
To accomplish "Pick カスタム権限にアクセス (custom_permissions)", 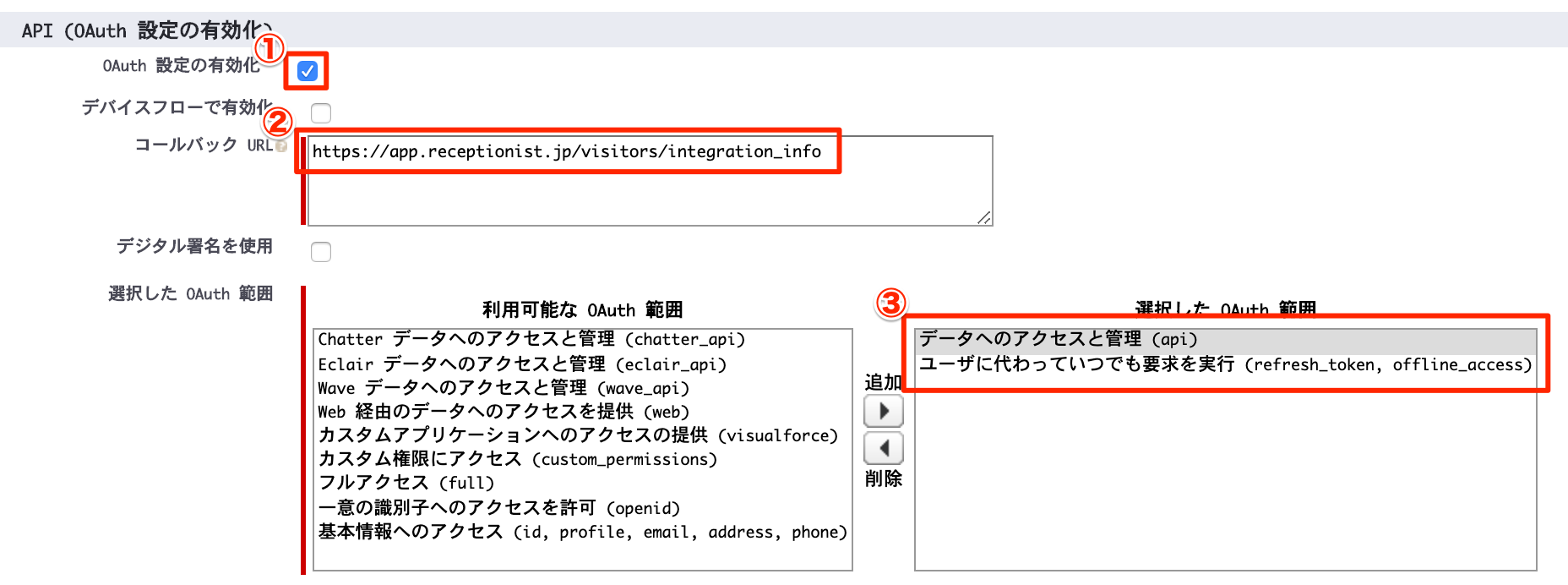I will point(517,459).
